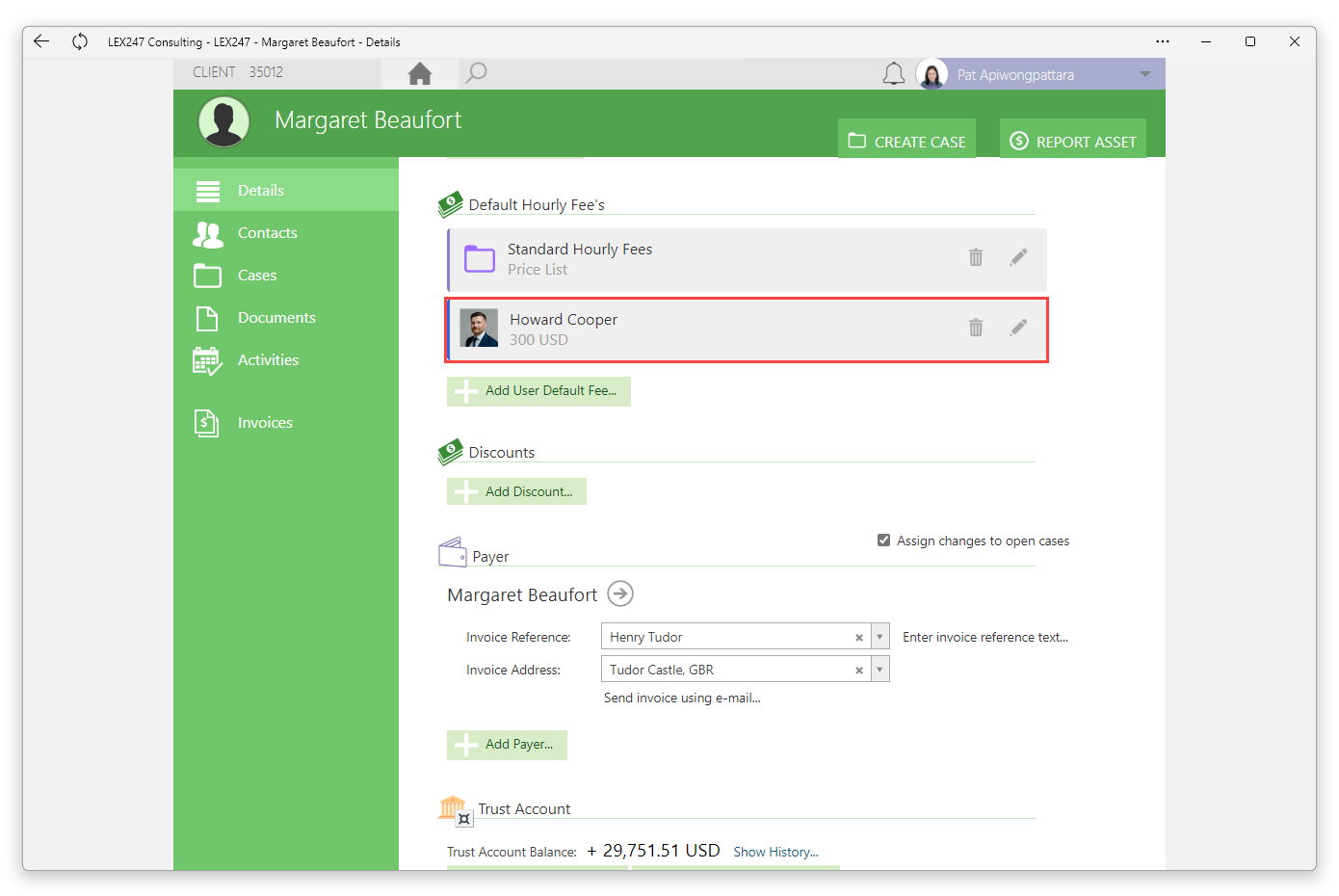Expand the Invoice Address dropdown
Screen dimensions: 1339x896
tap(880, 670)
